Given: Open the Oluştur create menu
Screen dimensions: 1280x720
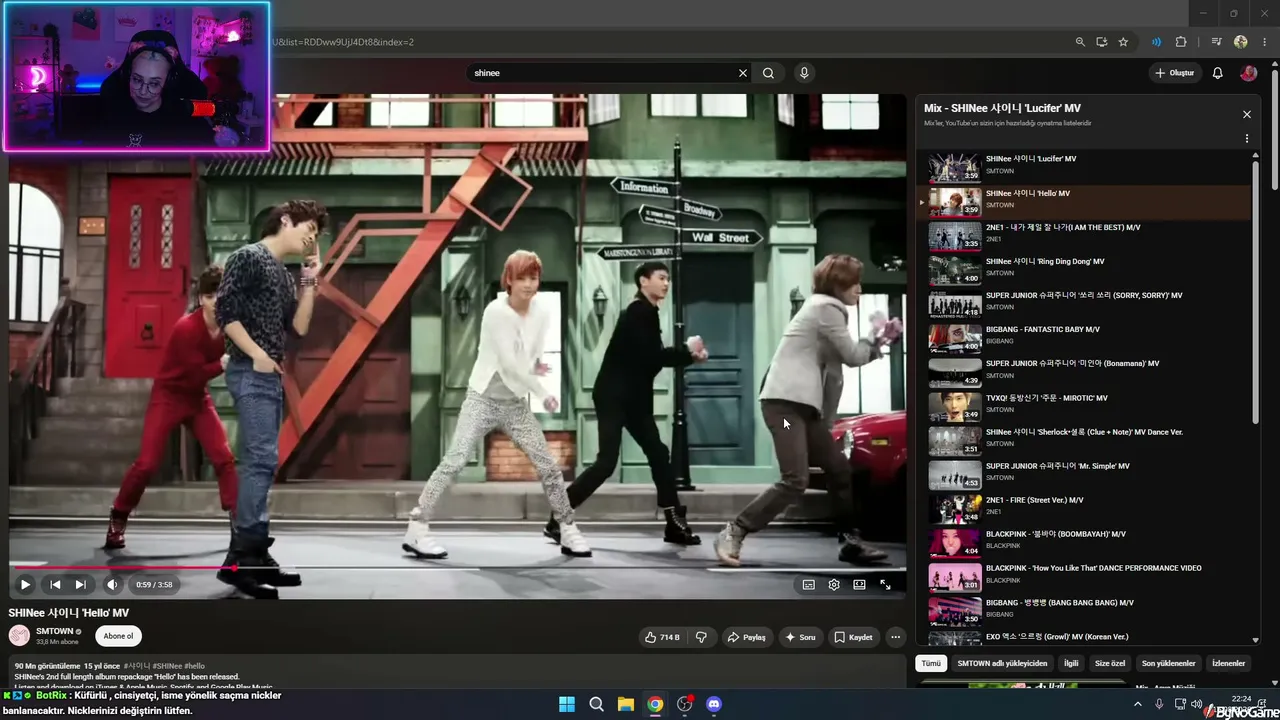Looking at the screenshot, I should tap(1175, 73).
